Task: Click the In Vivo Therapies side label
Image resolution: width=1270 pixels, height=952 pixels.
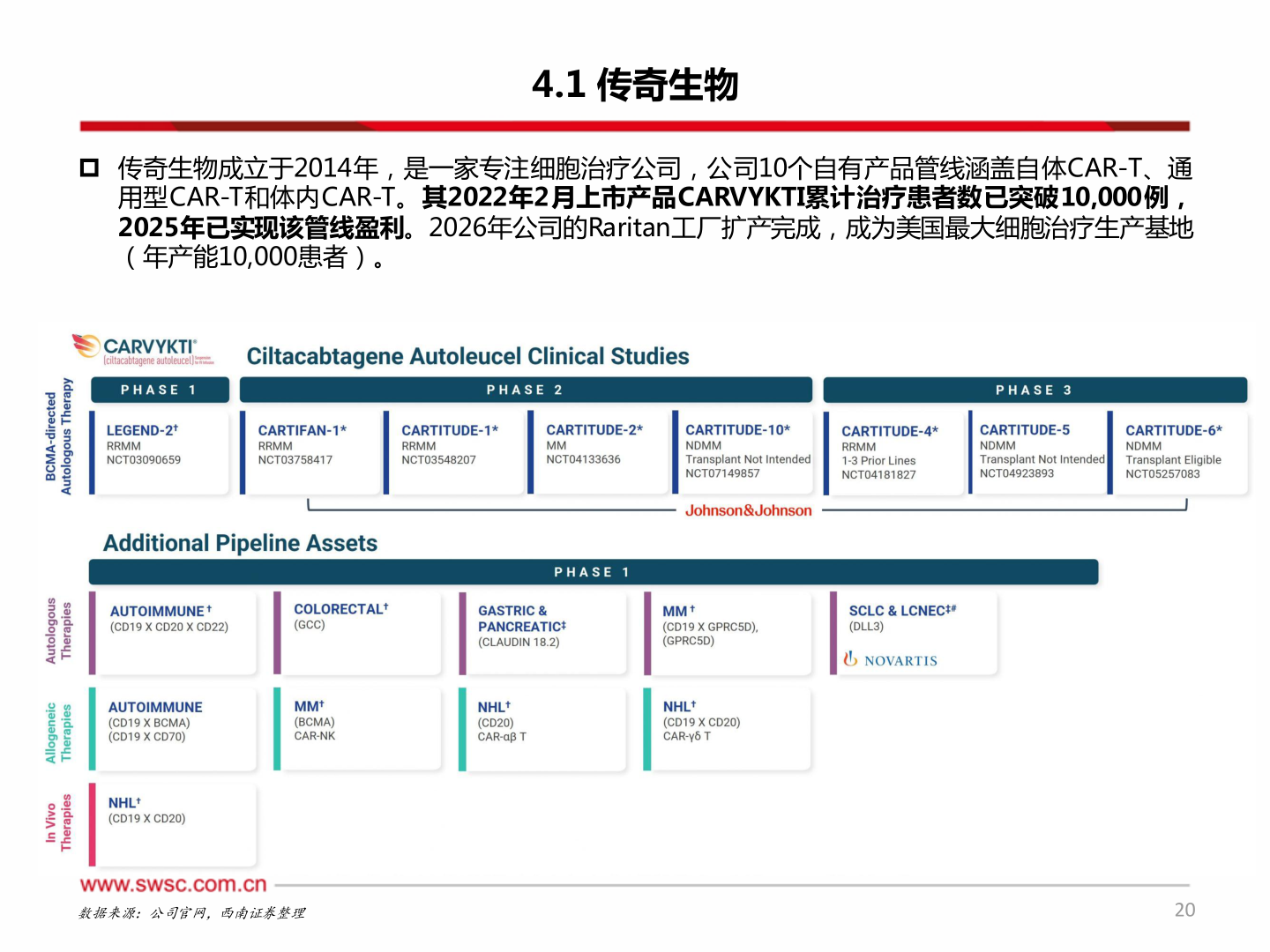Action: click(x=58, y=822)
